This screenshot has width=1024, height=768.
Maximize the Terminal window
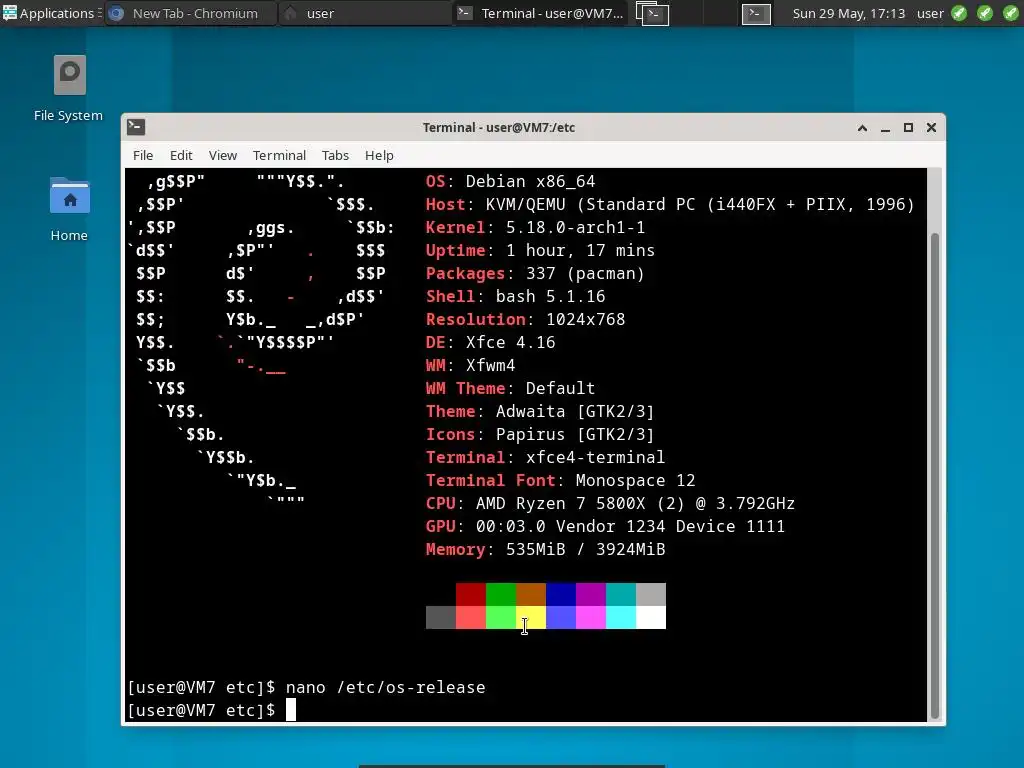click(908, 128)
